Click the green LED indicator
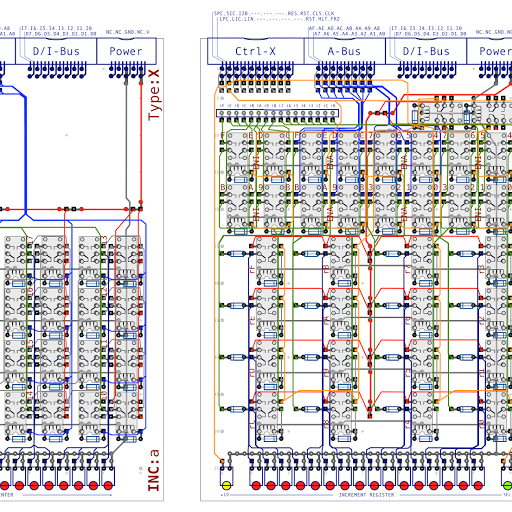This screenshot has width=512, height=512. pos(508,485)
